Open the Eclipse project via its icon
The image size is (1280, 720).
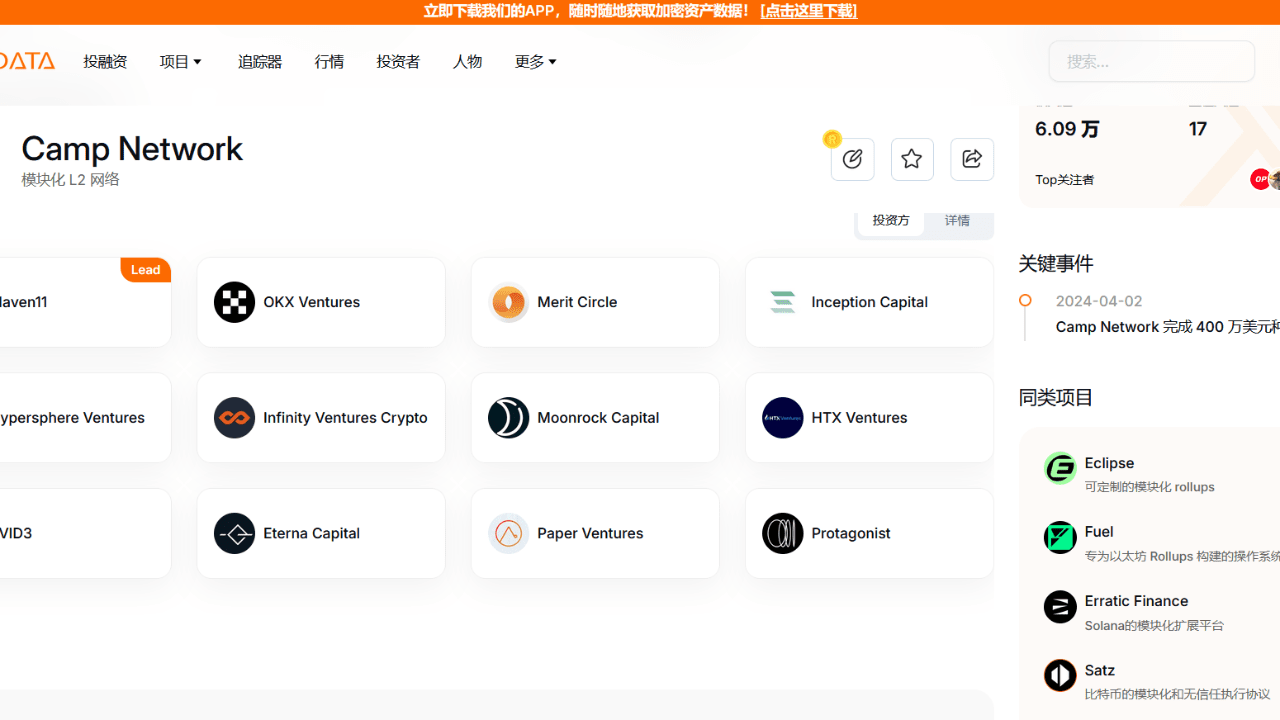click(1060, 468)
